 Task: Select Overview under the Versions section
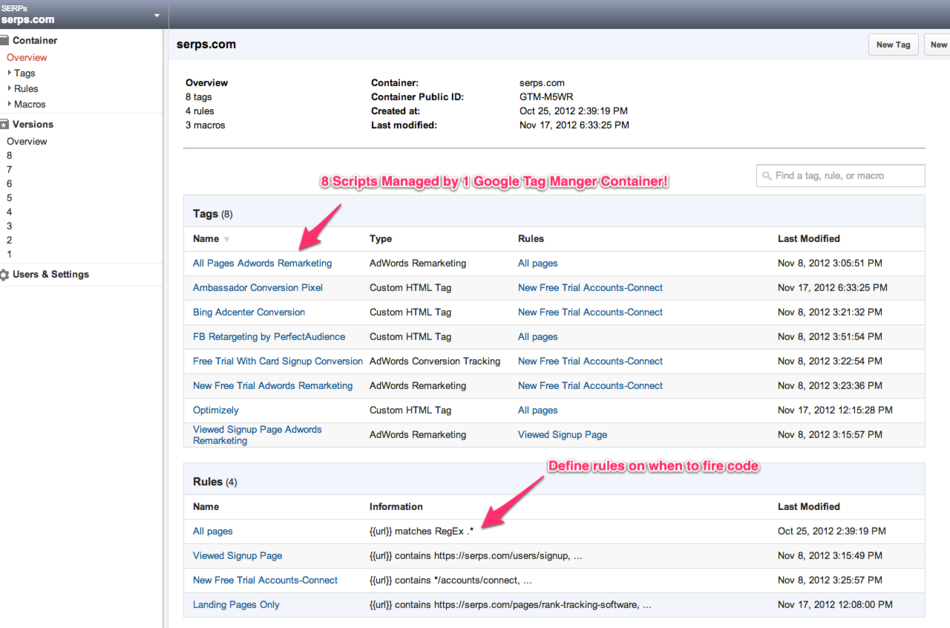27,142
